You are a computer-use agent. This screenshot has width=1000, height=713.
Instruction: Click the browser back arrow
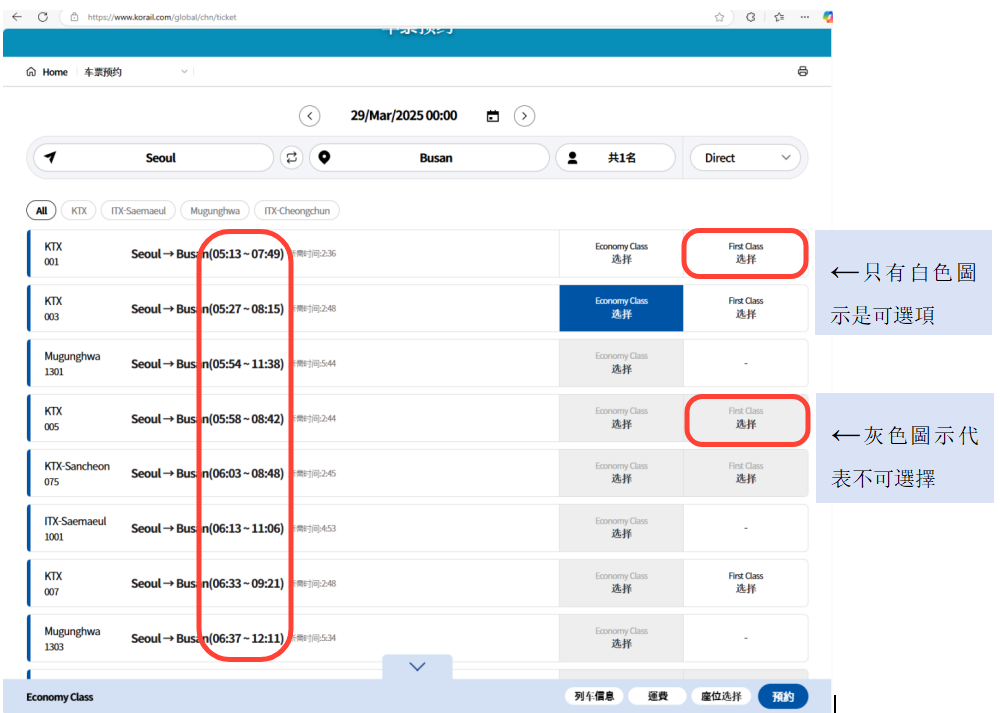[16, 17]
